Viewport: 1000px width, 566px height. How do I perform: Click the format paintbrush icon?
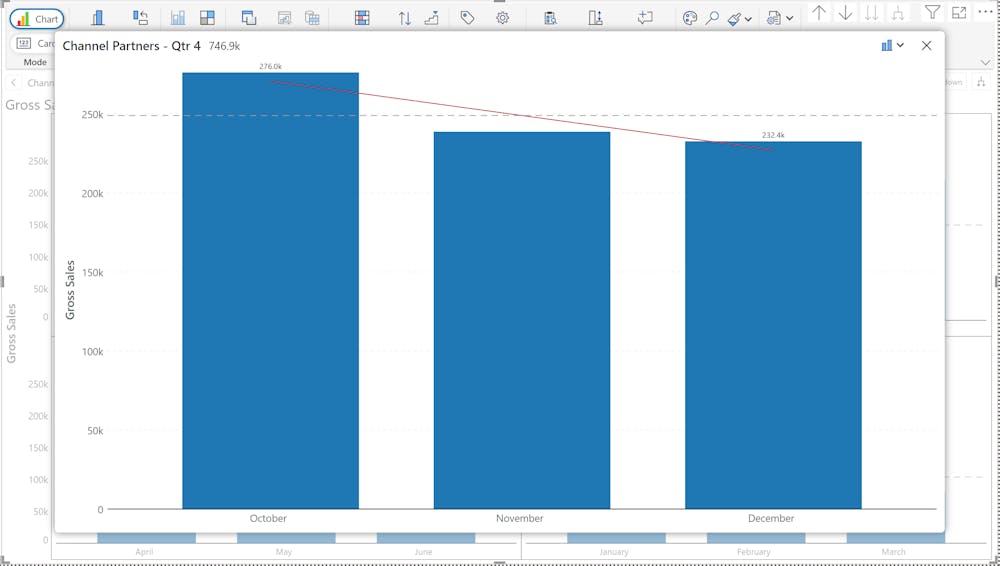coord(735,19)
